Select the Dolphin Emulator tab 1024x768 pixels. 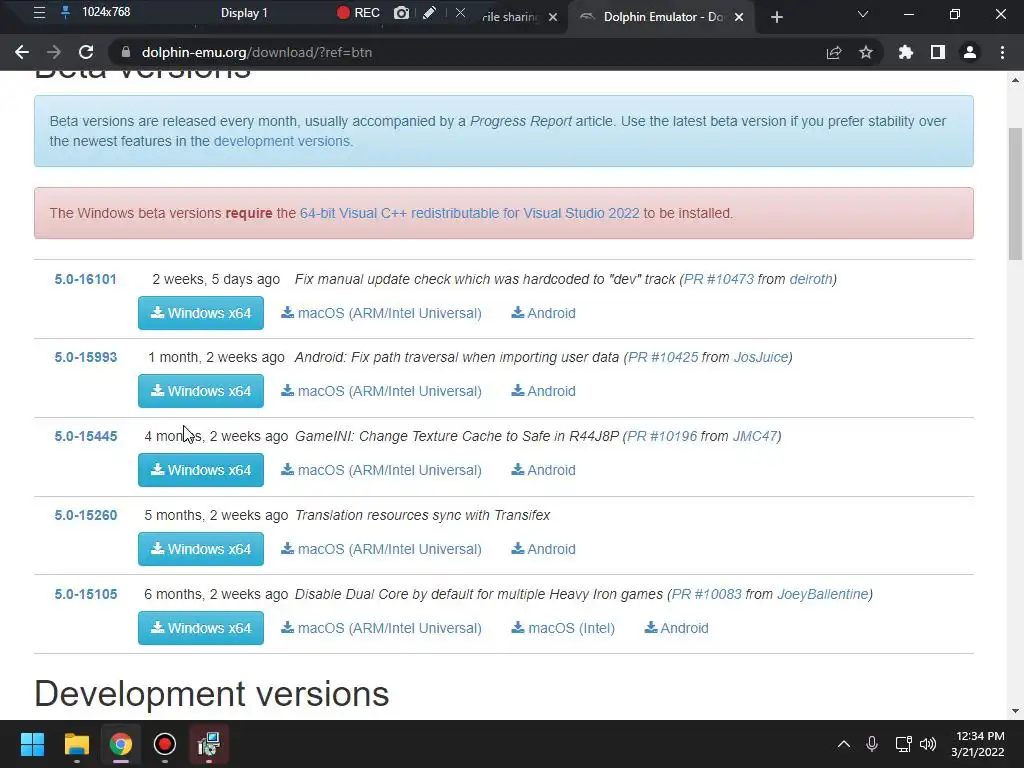click(661, 17)
